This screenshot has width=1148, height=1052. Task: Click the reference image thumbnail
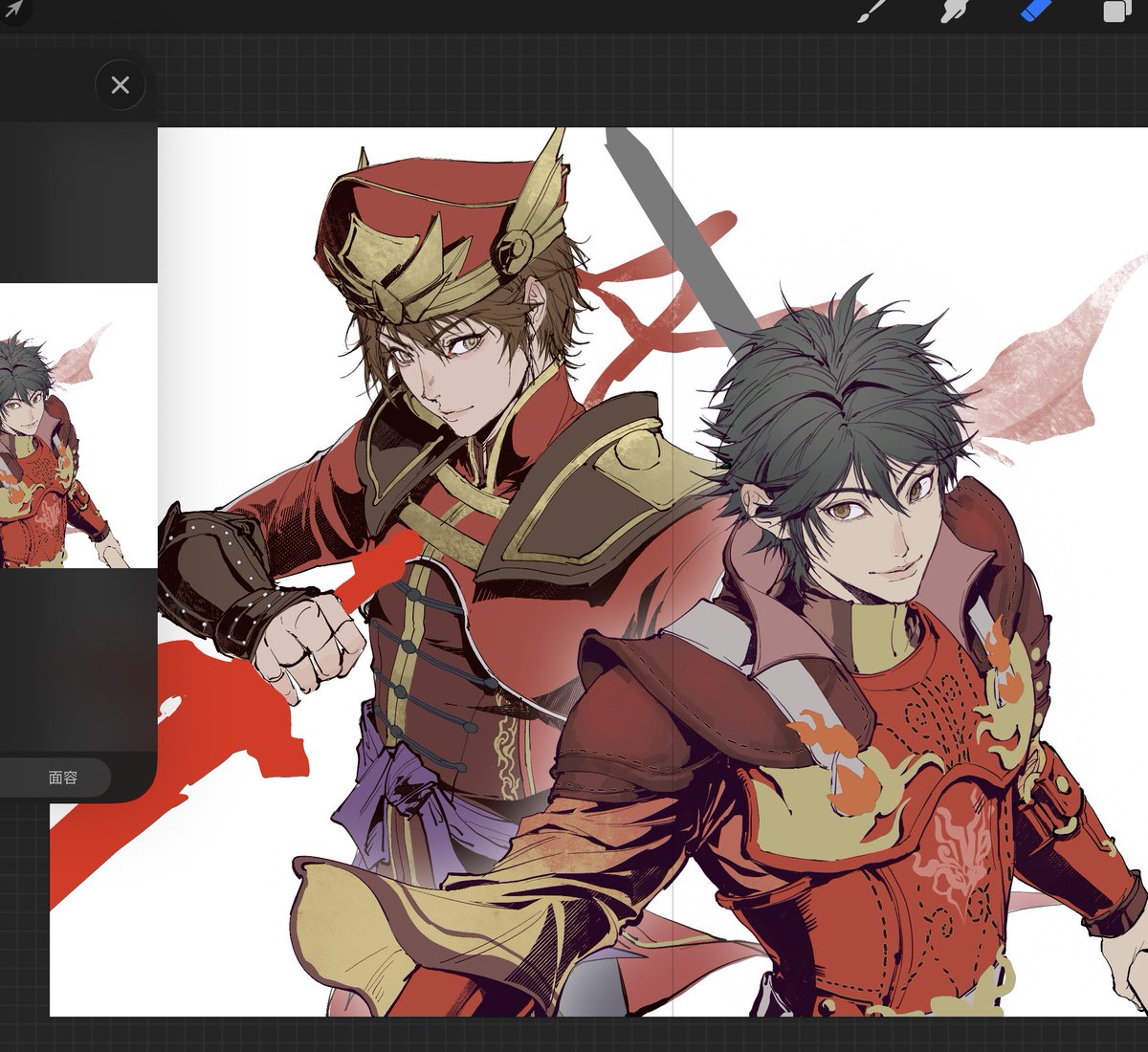click(x=78, y=426)
